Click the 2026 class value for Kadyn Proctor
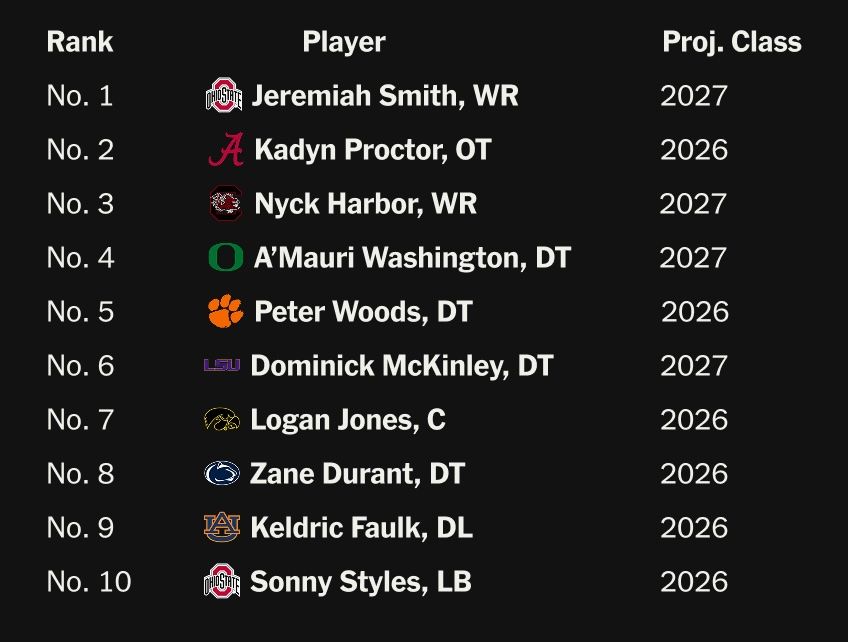The height and width of the screenshot is (642, 848). point(694,150)
